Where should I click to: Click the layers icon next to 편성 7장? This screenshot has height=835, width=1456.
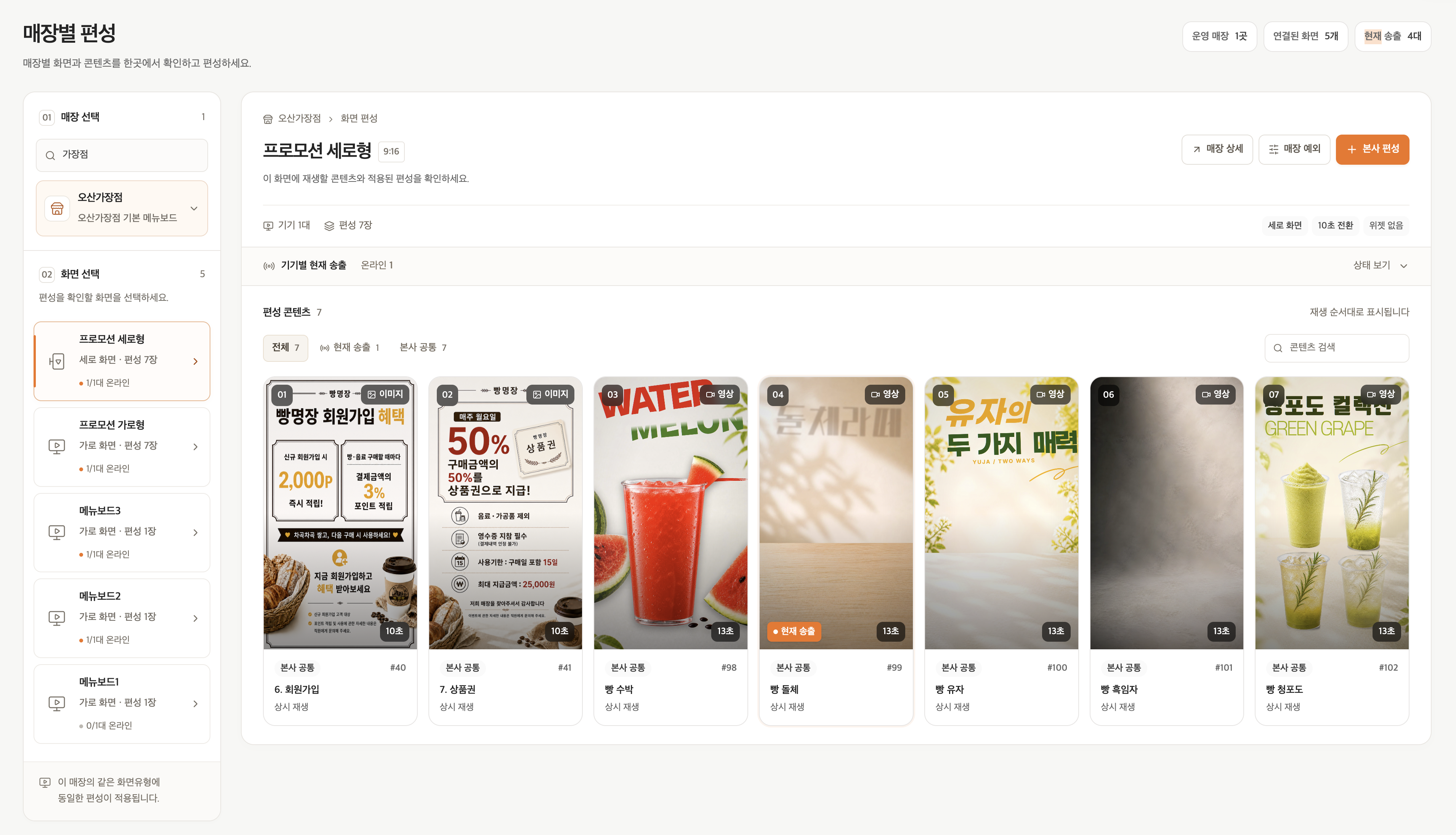point(329,225)
